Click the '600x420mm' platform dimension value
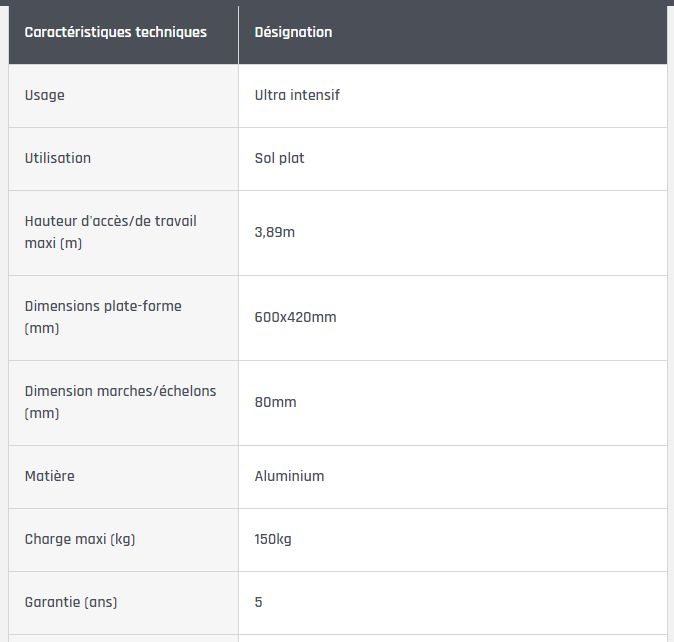Screen dimensions: 674x642 [295, 317]
